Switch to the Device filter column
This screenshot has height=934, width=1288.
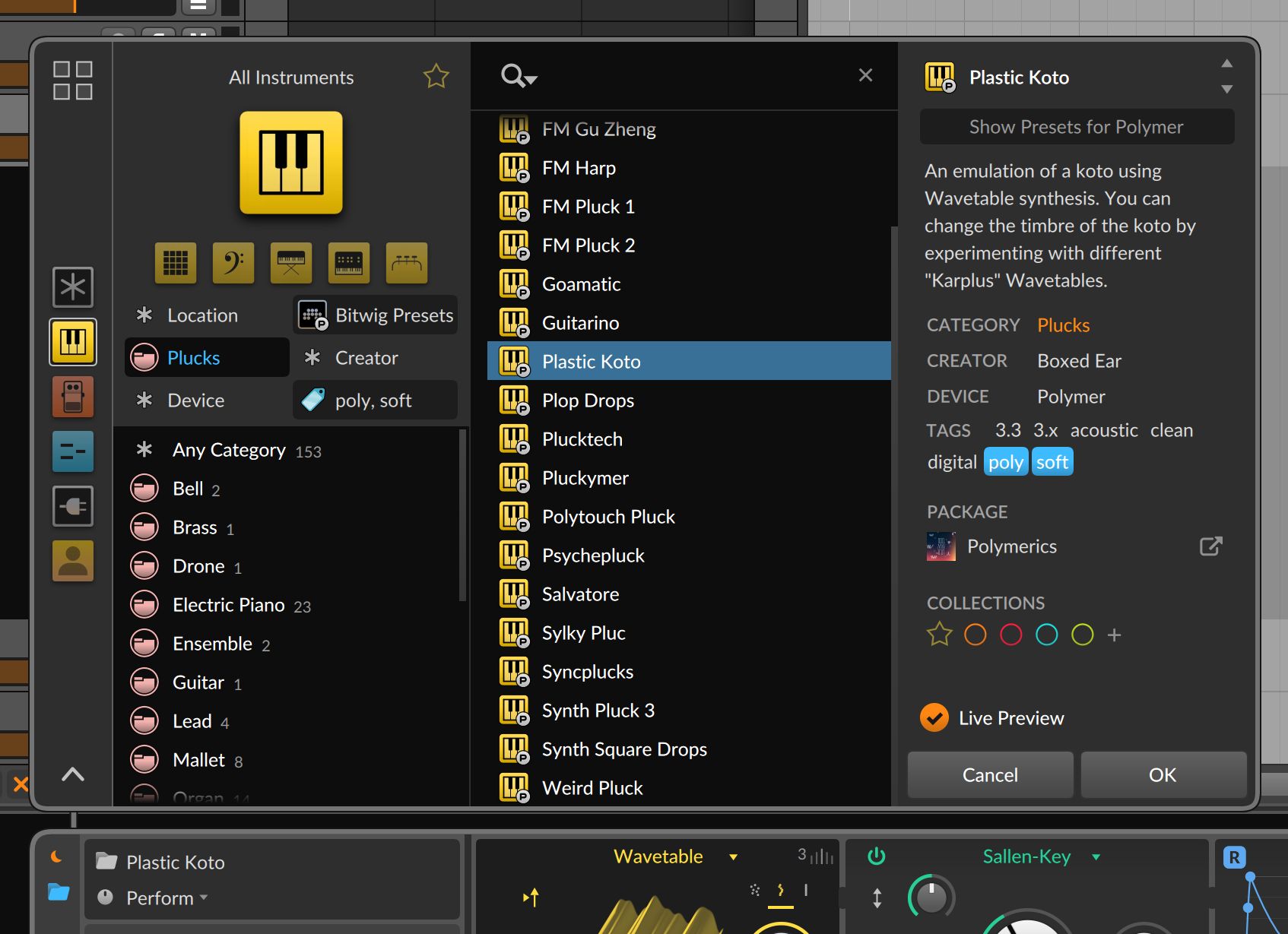195,400
